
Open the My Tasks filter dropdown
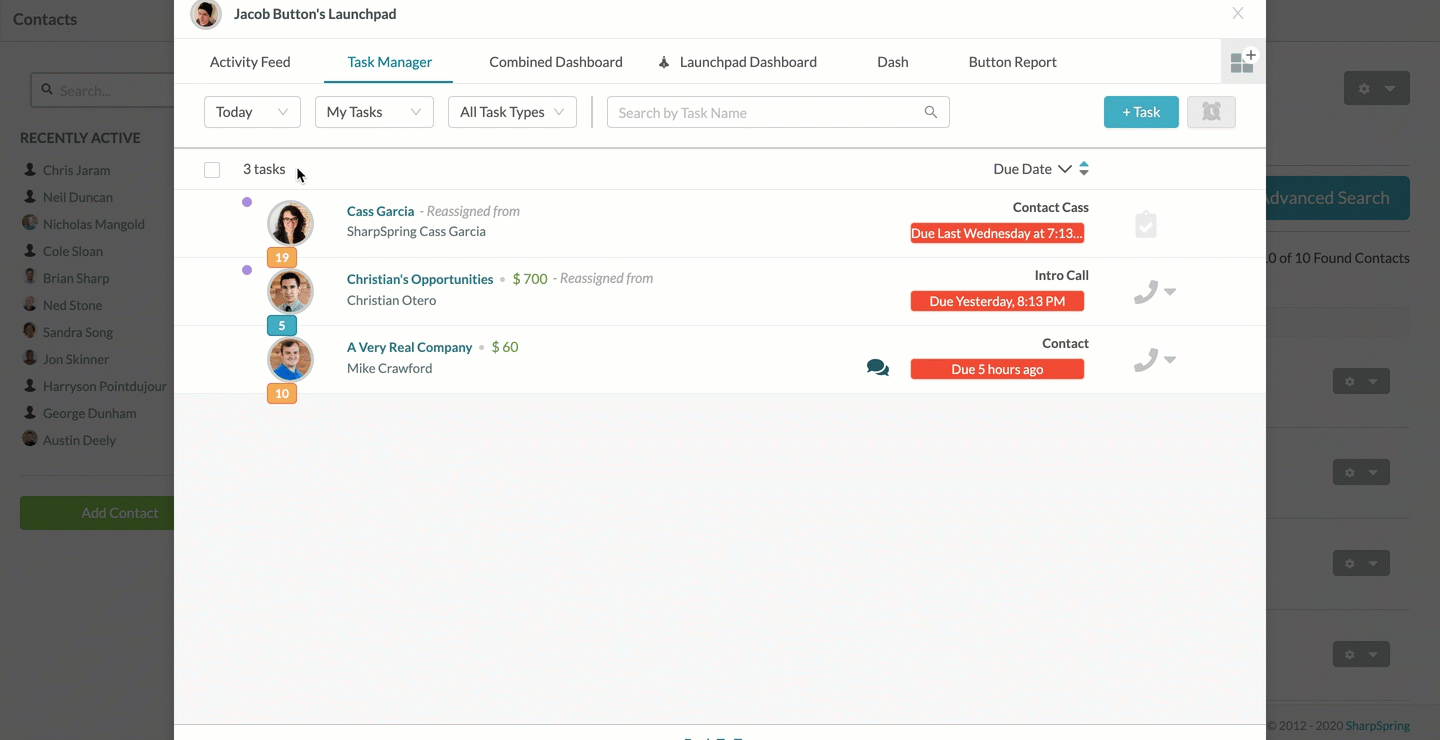tap(374, 112)
